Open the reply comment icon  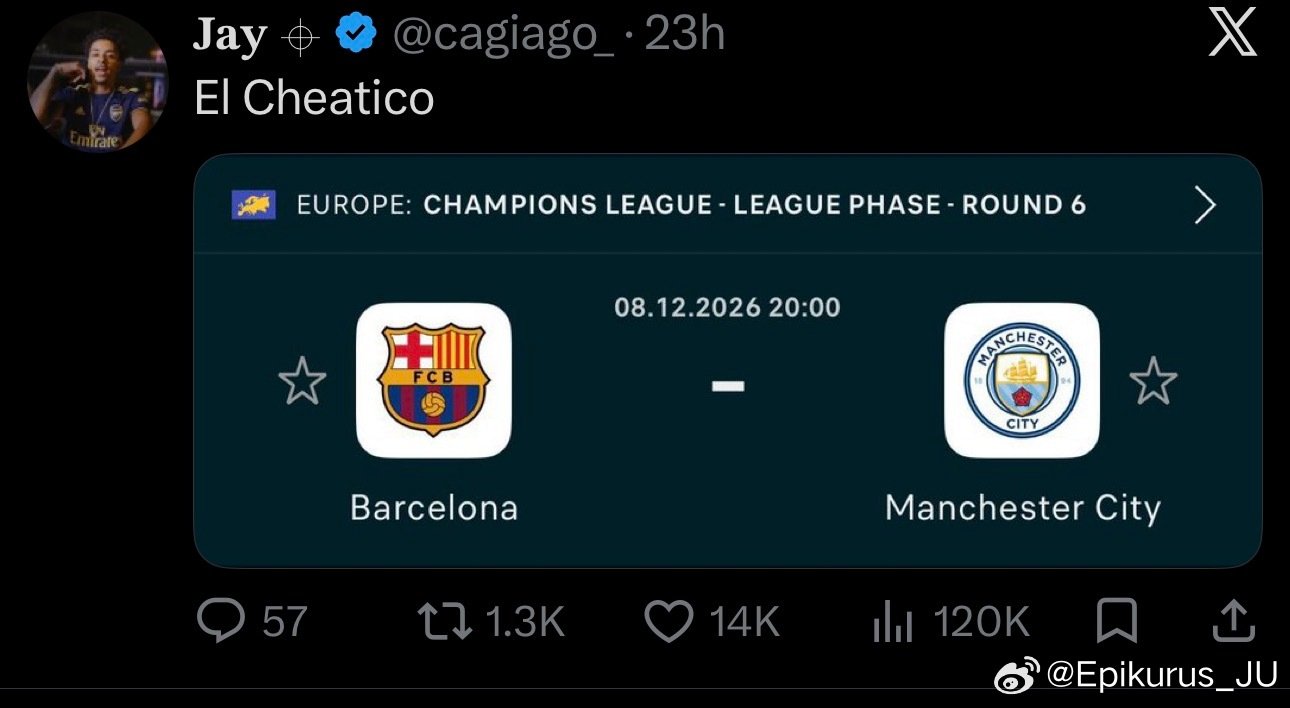click(221, 622)
